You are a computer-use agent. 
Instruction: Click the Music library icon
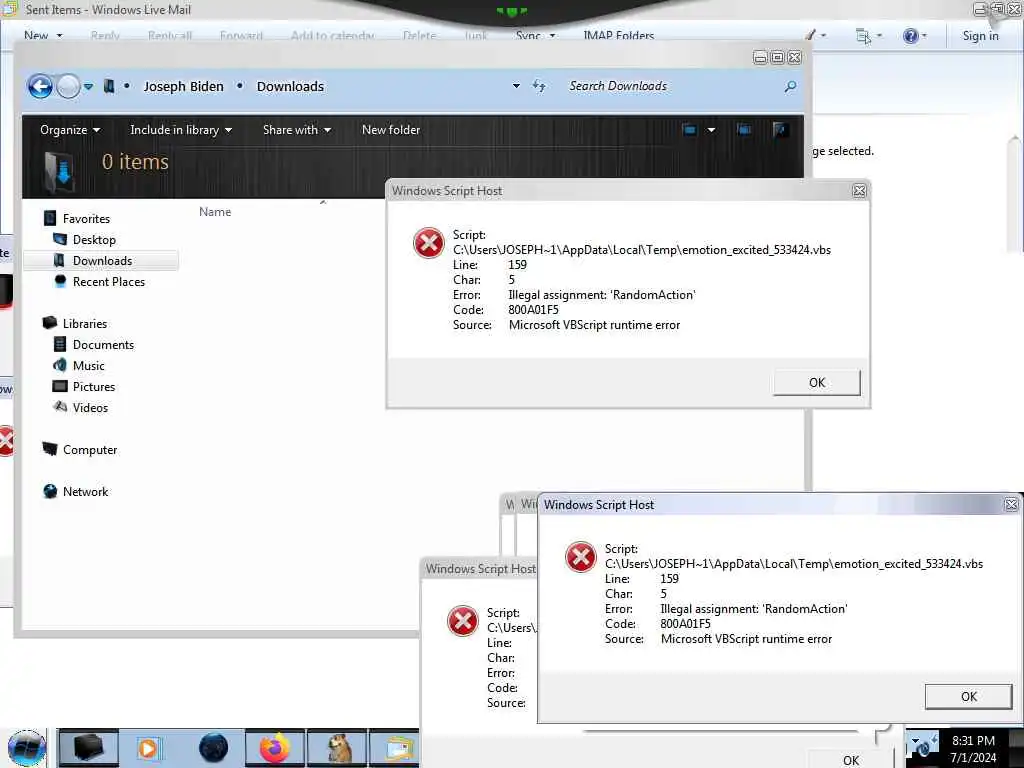click(x=60, y=365)
